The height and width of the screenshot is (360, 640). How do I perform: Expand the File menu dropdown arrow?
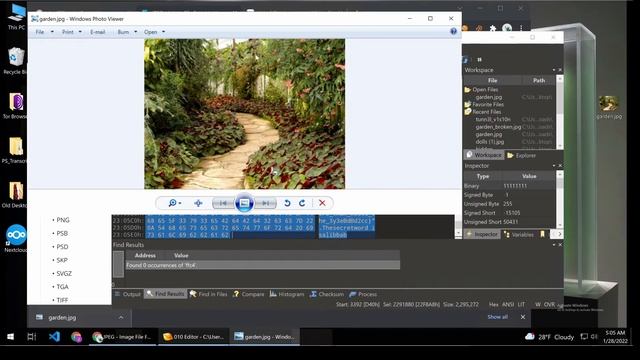click(x=52, y=32)
